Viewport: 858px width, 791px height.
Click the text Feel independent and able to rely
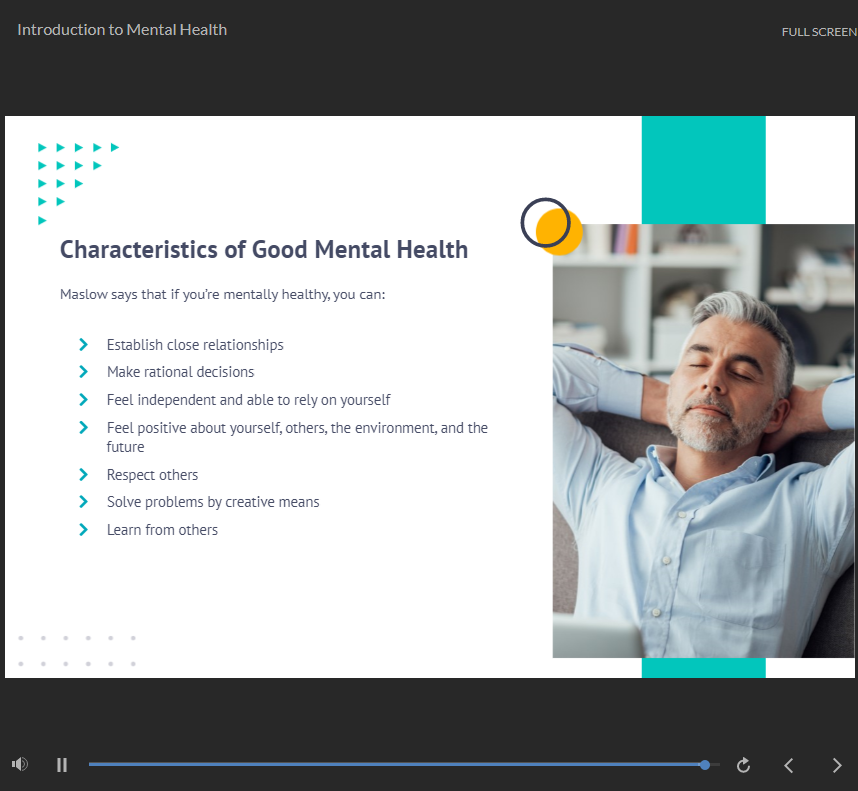click(248, 400)
